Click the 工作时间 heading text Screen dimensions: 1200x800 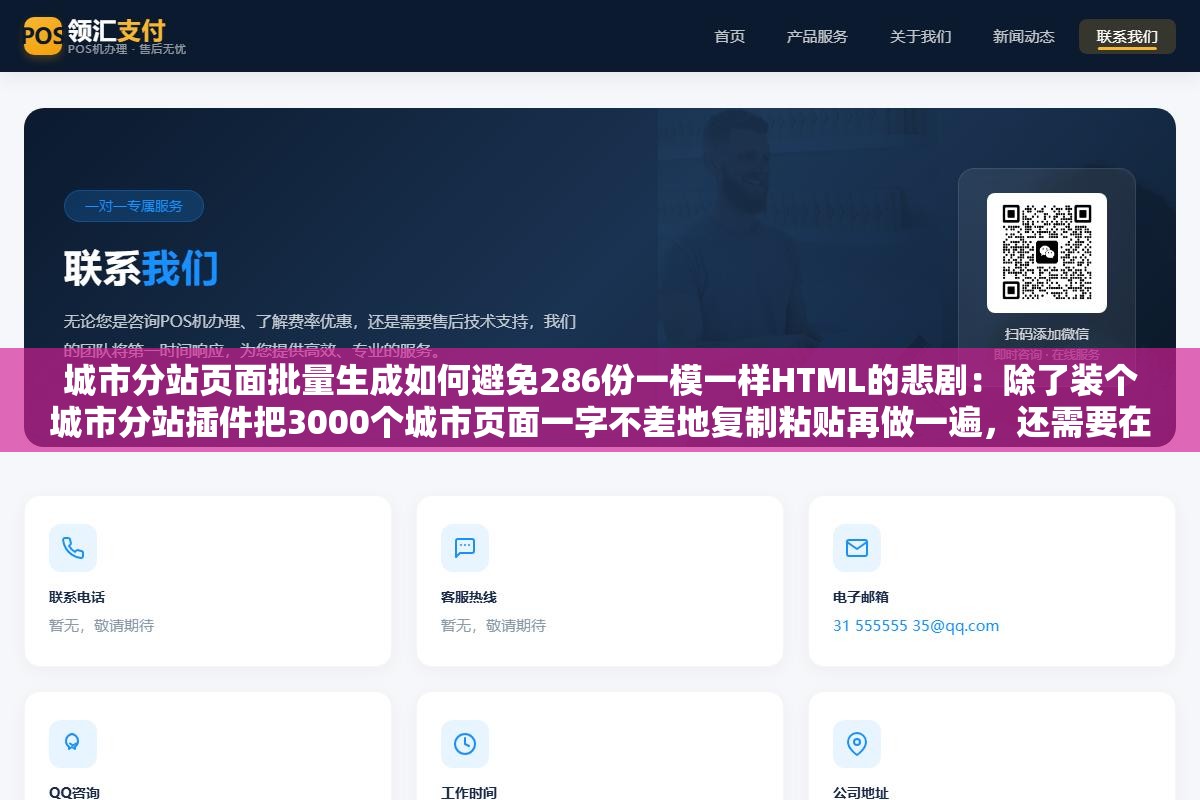point(469,793)
